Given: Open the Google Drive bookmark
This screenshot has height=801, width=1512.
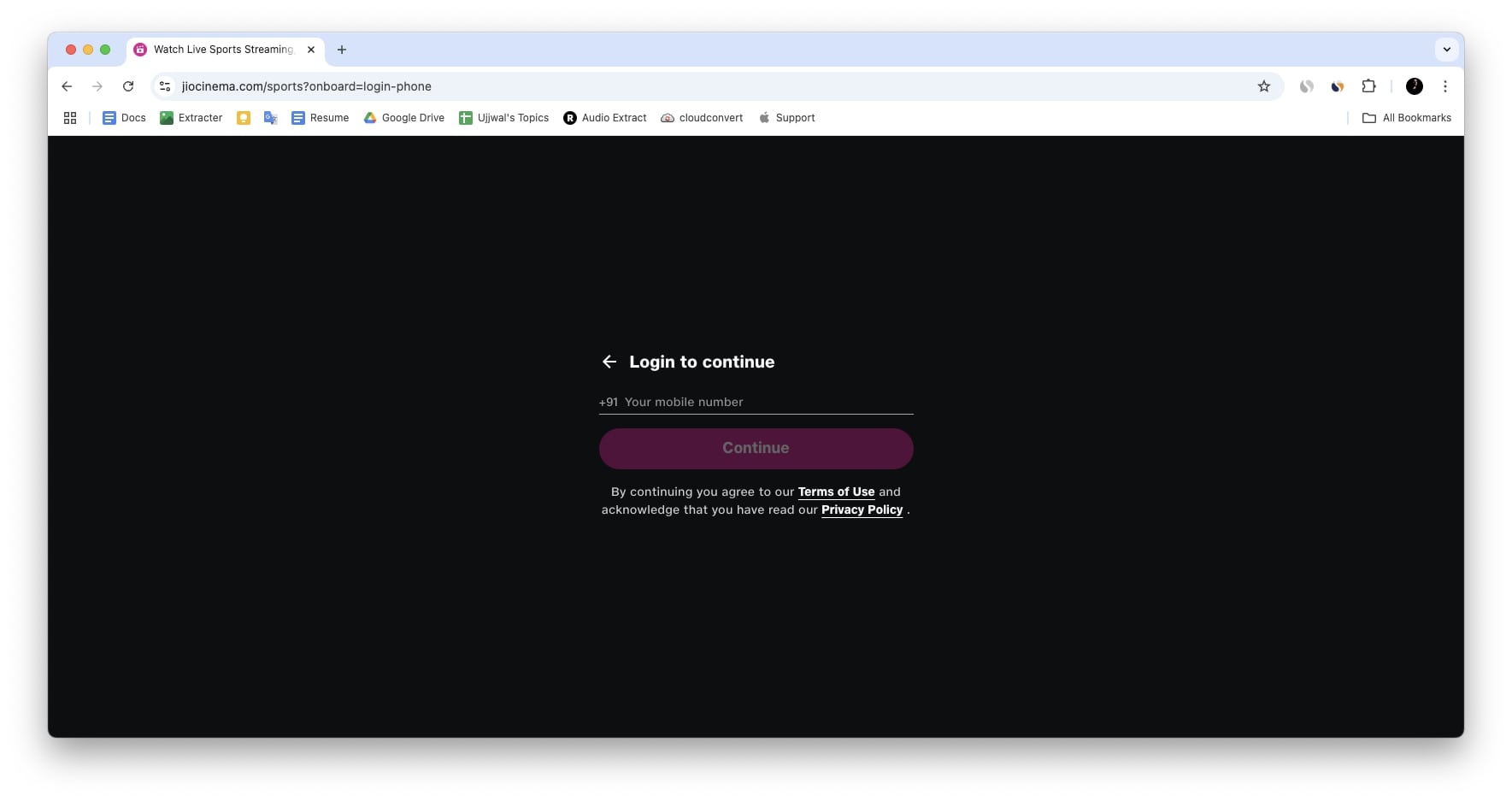Looking at the screenshot, I should click(x=403, y=118).
